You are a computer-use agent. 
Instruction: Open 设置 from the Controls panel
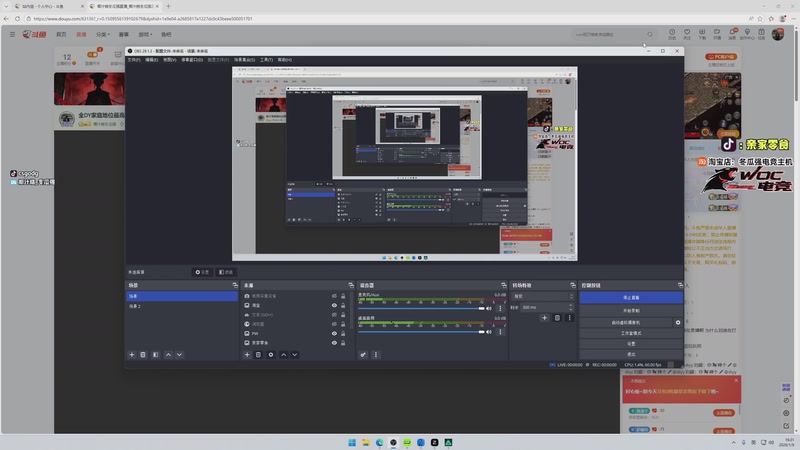pos(631,344)
